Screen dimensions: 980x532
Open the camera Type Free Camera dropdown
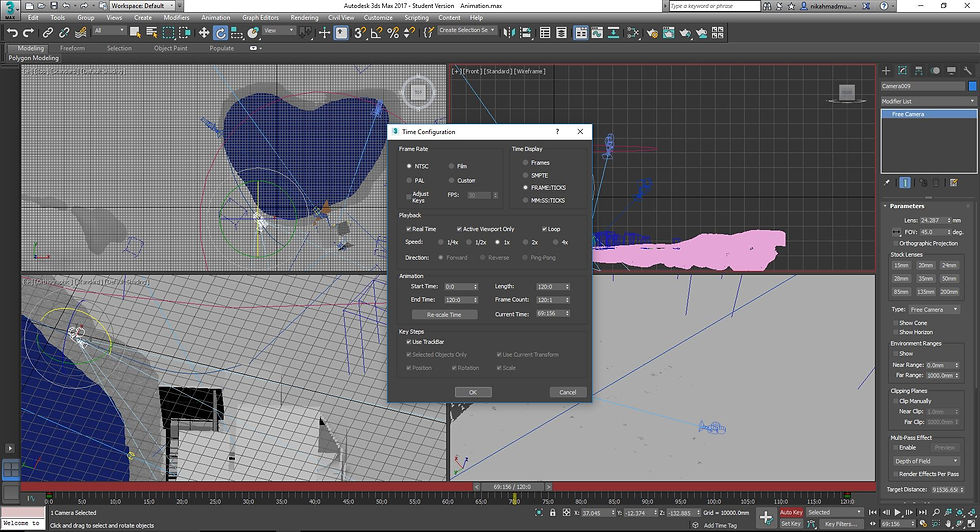[x=933, y=309]
